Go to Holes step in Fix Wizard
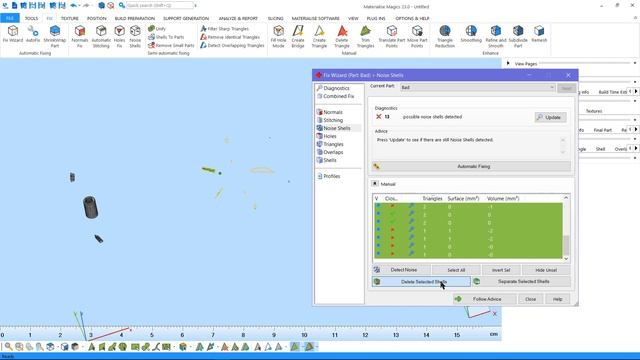640x360 pixels. click(327, 136)
